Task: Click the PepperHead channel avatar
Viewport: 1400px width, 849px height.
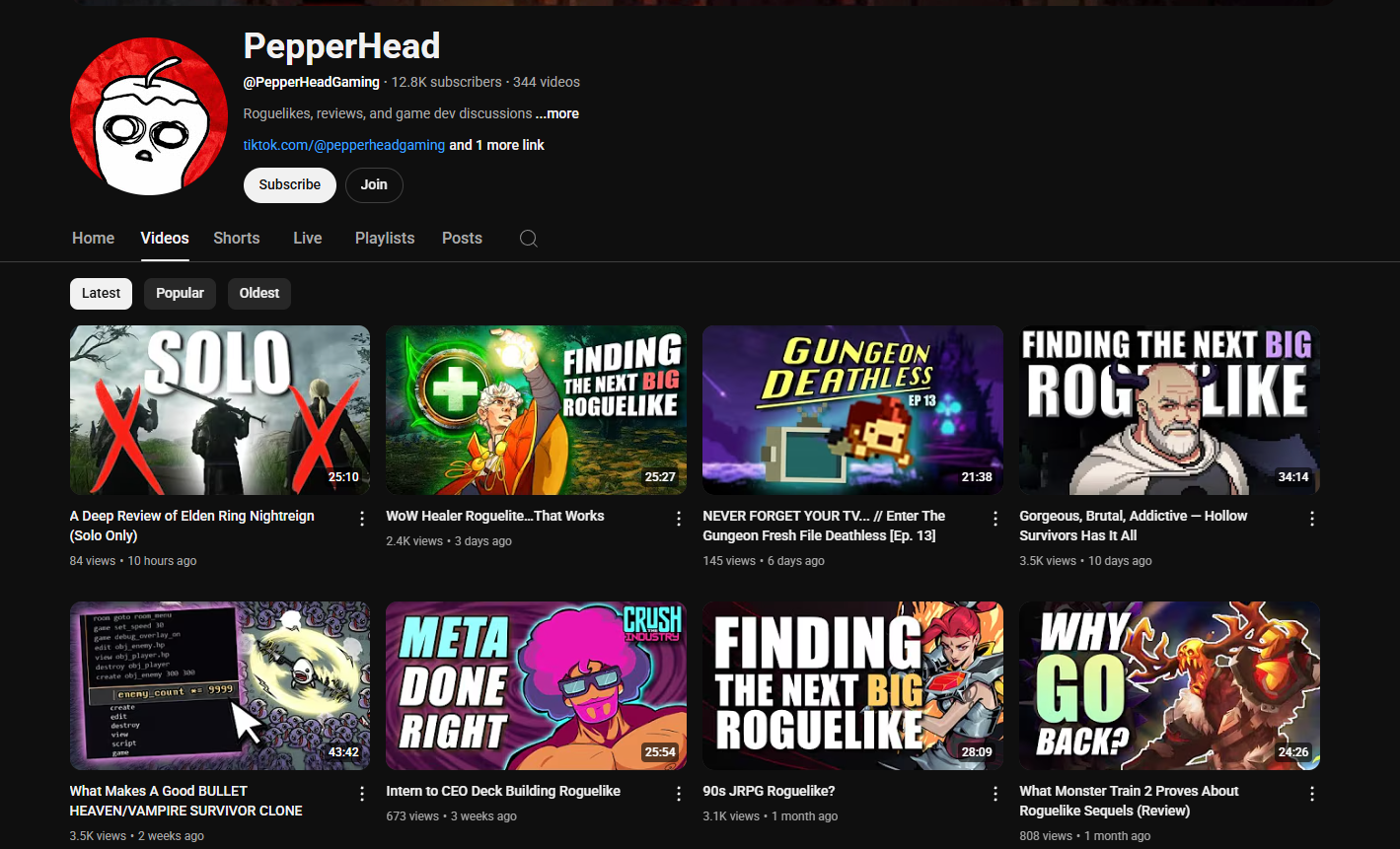Action: (149, 116)
